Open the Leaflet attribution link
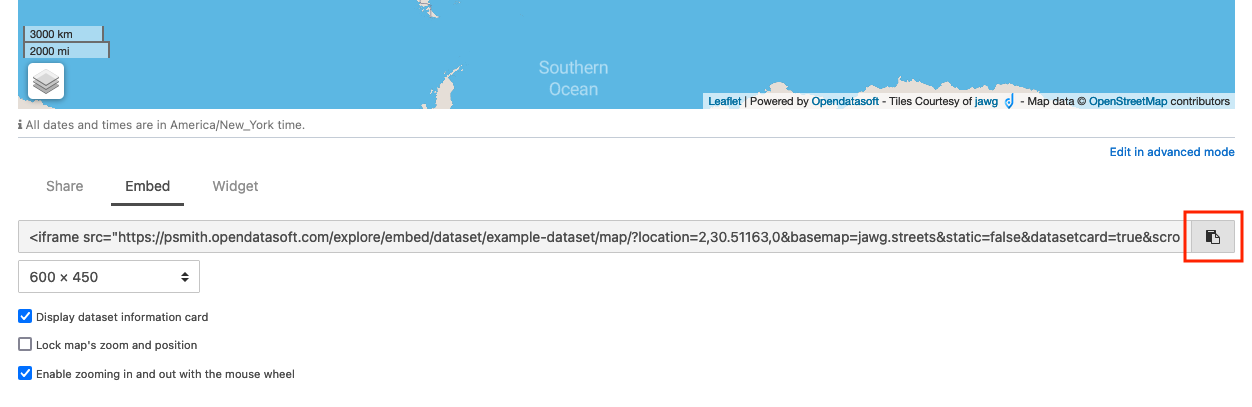1252x407 pixels. [724, 101]
